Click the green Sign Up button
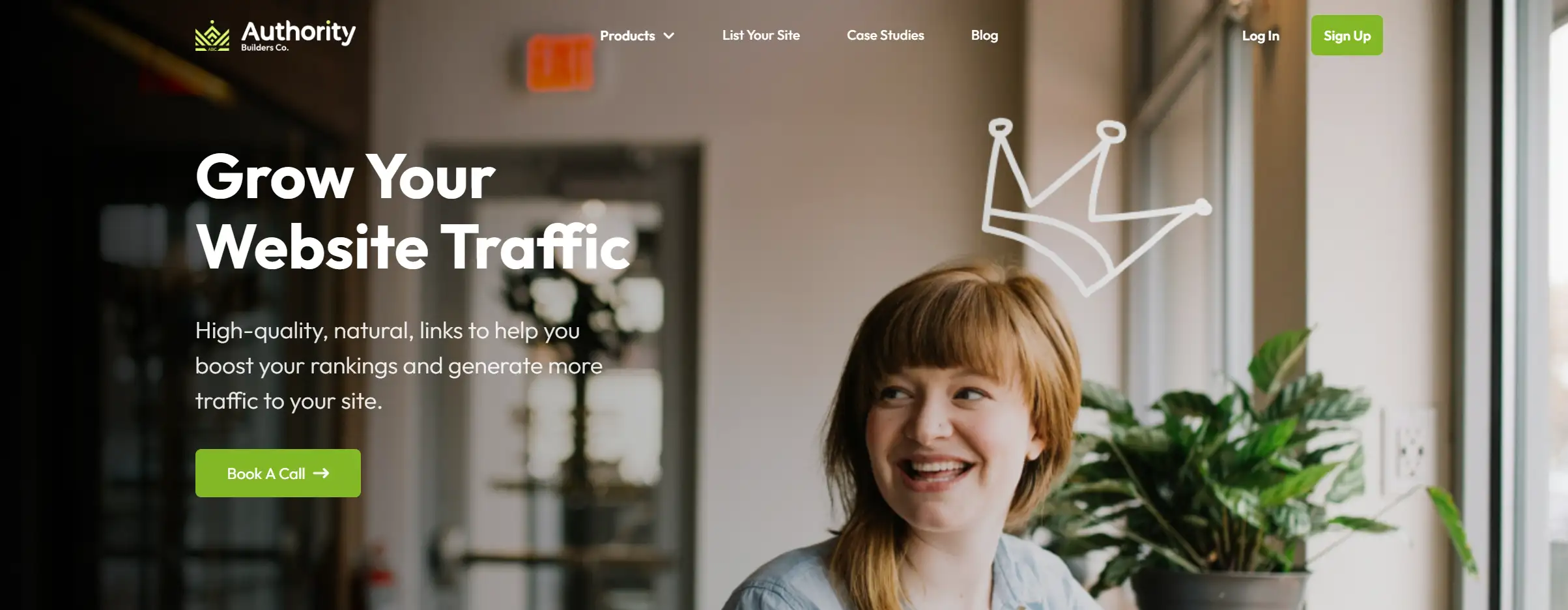This screenshot has height=610, width=1568. click(x=1347, y=35)
